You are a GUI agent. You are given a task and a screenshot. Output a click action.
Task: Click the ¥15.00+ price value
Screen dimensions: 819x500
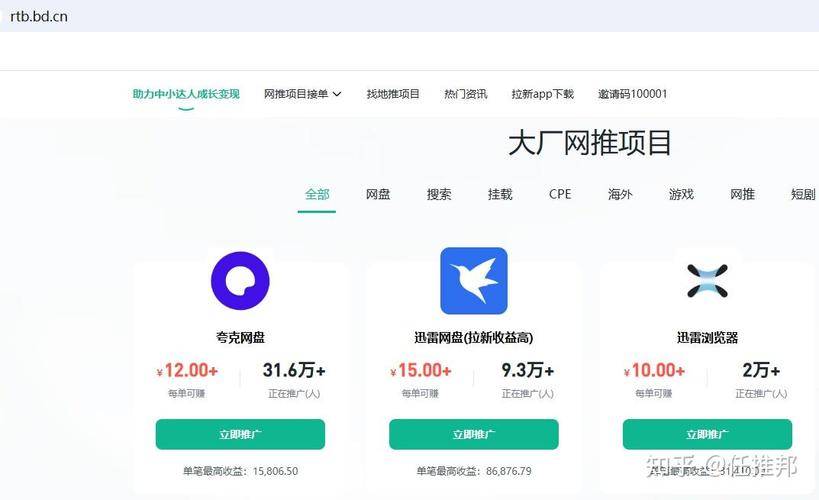(x=420, y=370)
